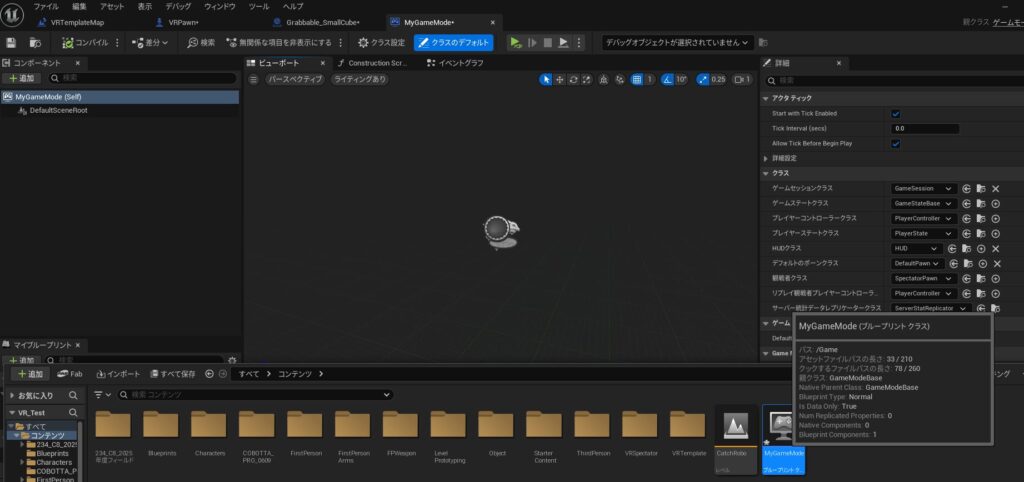Close the MyGameMode tab

click(x=492, y=22)
